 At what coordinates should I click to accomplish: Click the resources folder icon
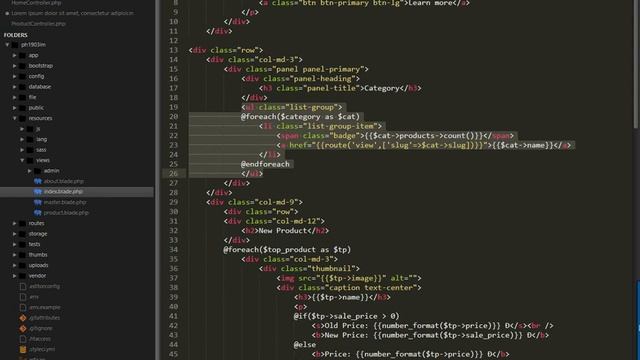[x=22, y=118]
